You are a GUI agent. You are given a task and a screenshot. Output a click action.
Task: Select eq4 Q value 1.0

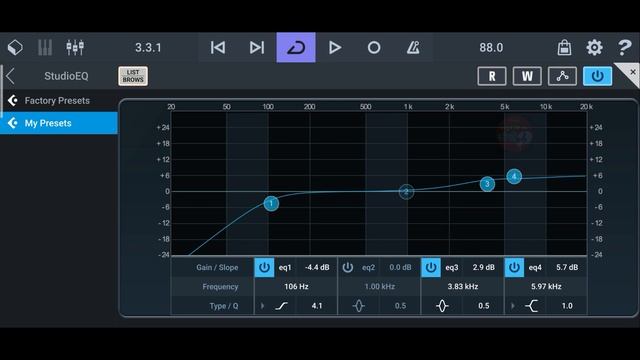coord(567,306)
